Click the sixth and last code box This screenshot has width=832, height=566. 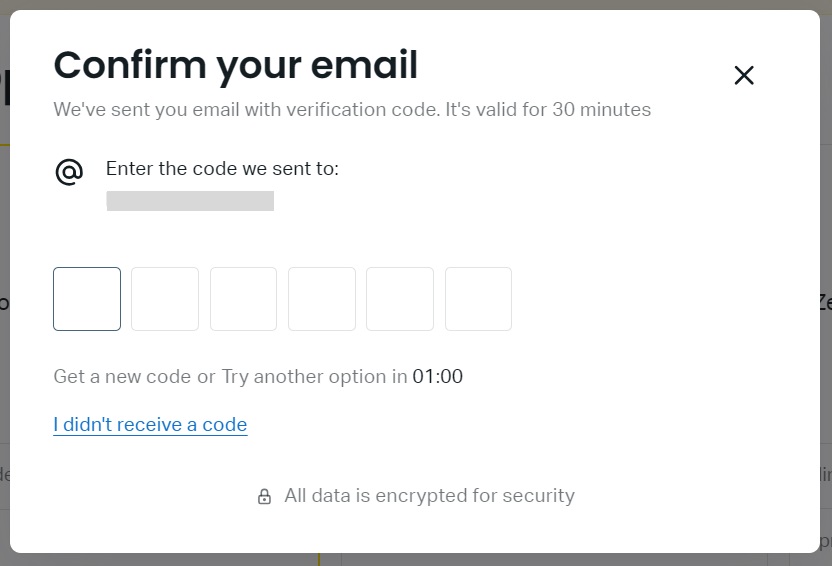point(478,299)
